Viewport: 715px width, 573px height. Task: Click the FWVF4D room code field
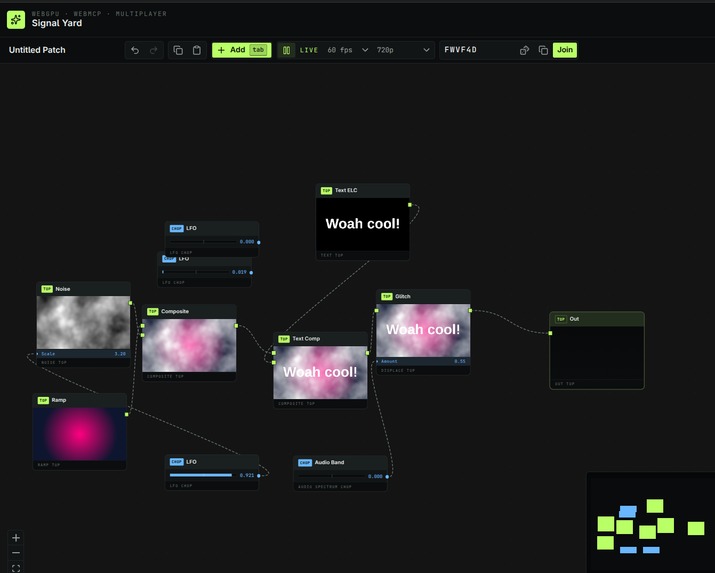click(x=479, y=50)
